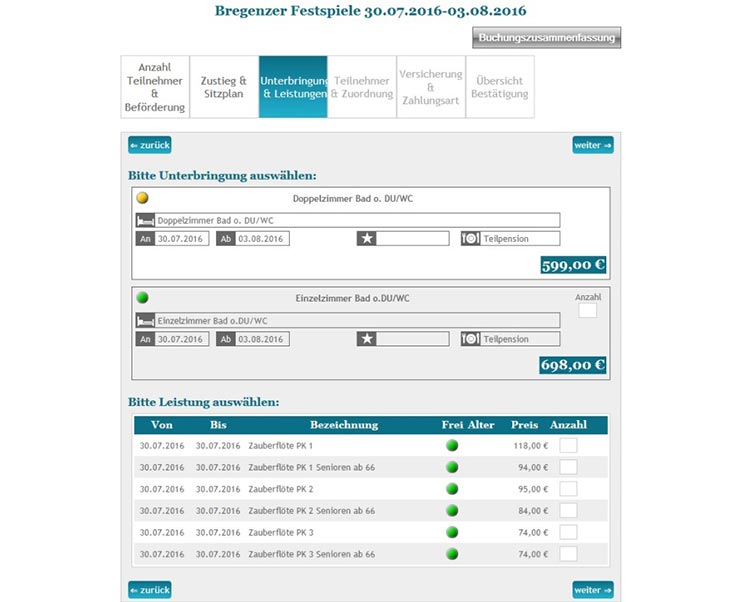Click the Ab departure label for Doppelzimmer

pos(226,239)
